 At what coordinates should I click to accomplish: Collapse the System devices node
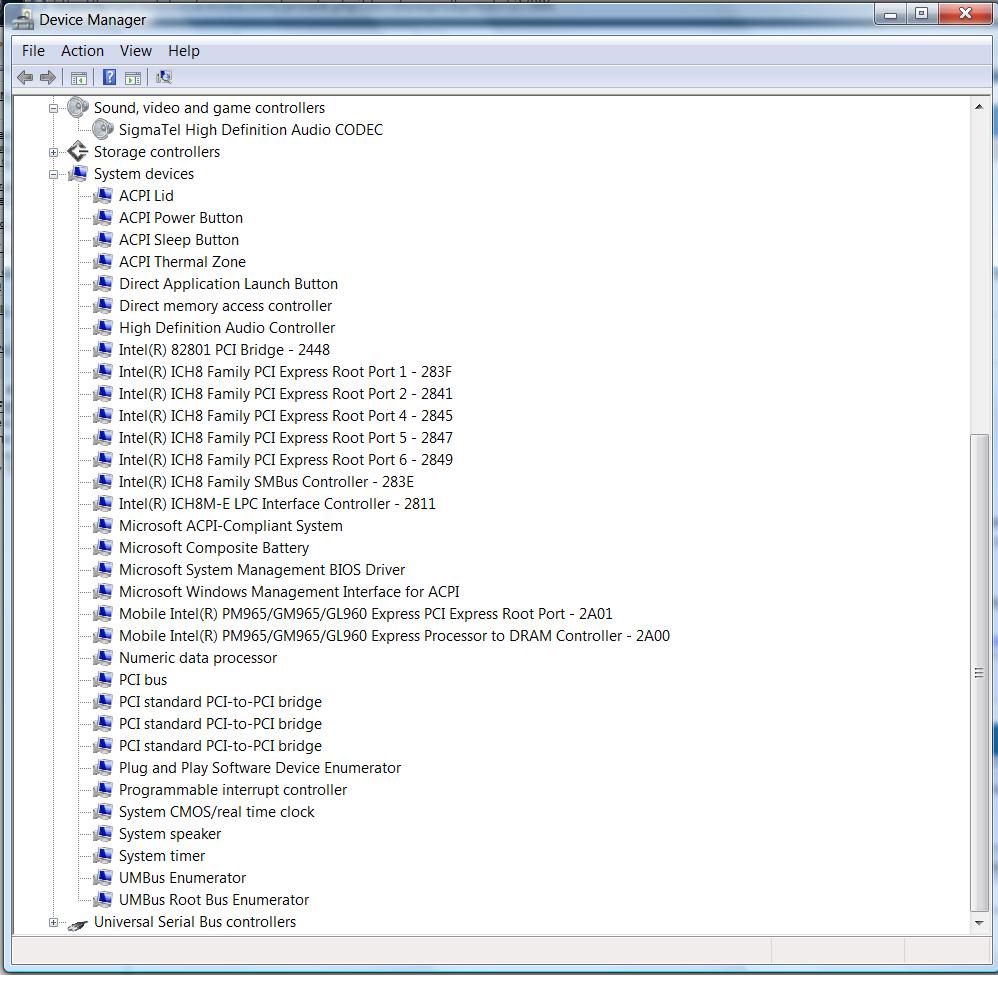54,174
